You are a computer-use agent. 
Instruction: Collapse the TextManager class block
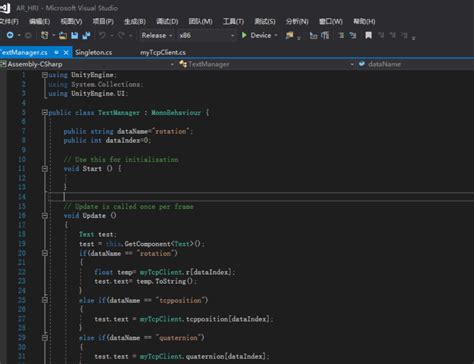click(45, 113)
